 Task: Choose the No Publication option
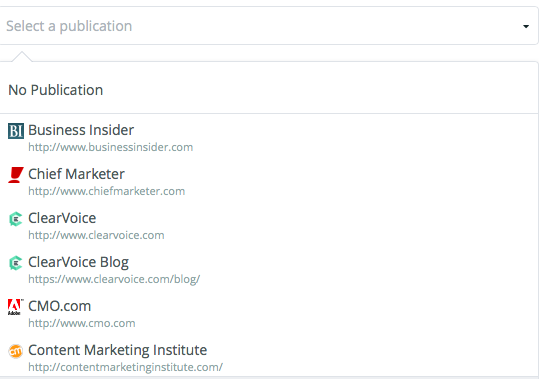269,90
